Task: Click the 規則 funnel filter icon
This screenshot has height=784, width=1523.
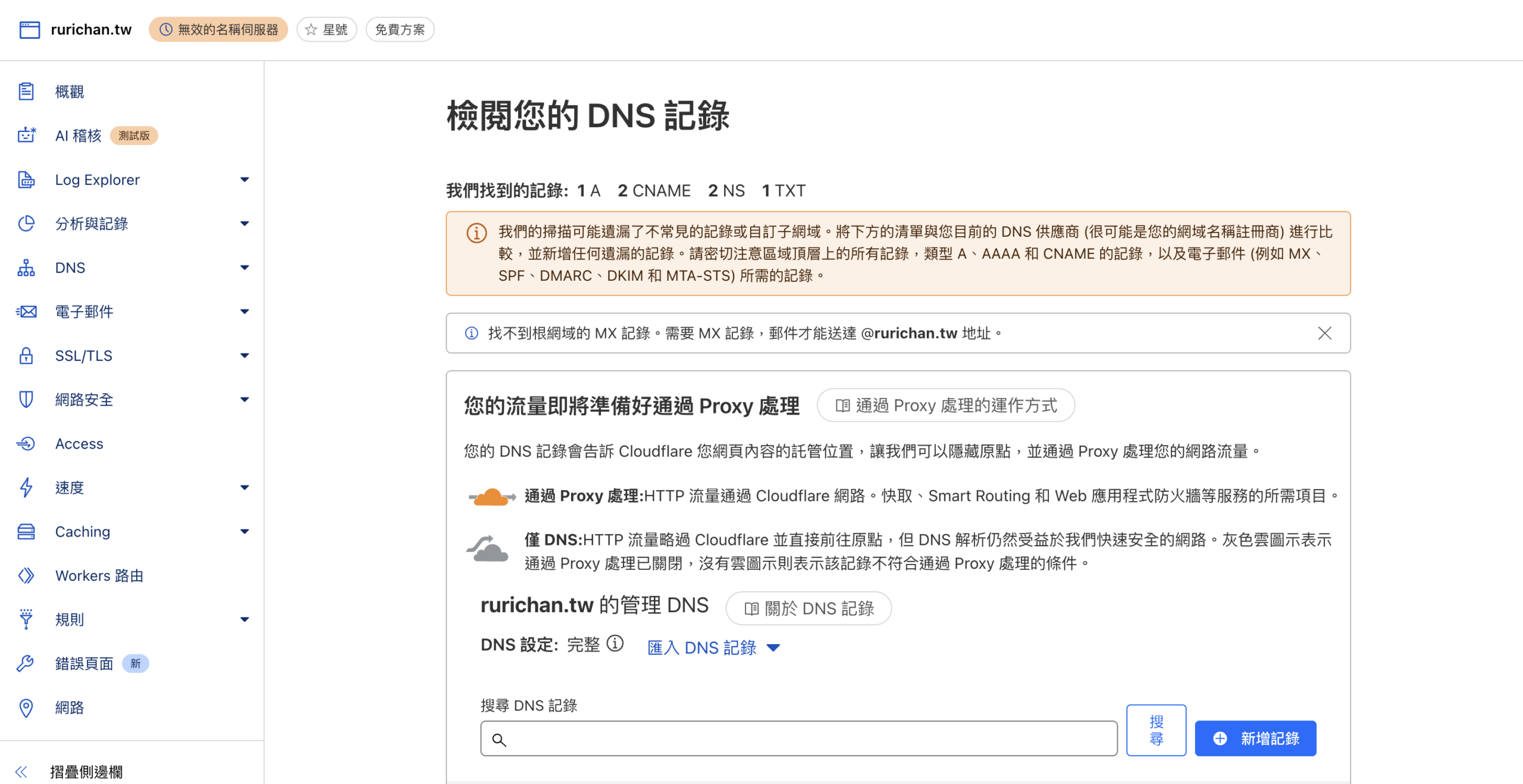Action: pos(26,620)
